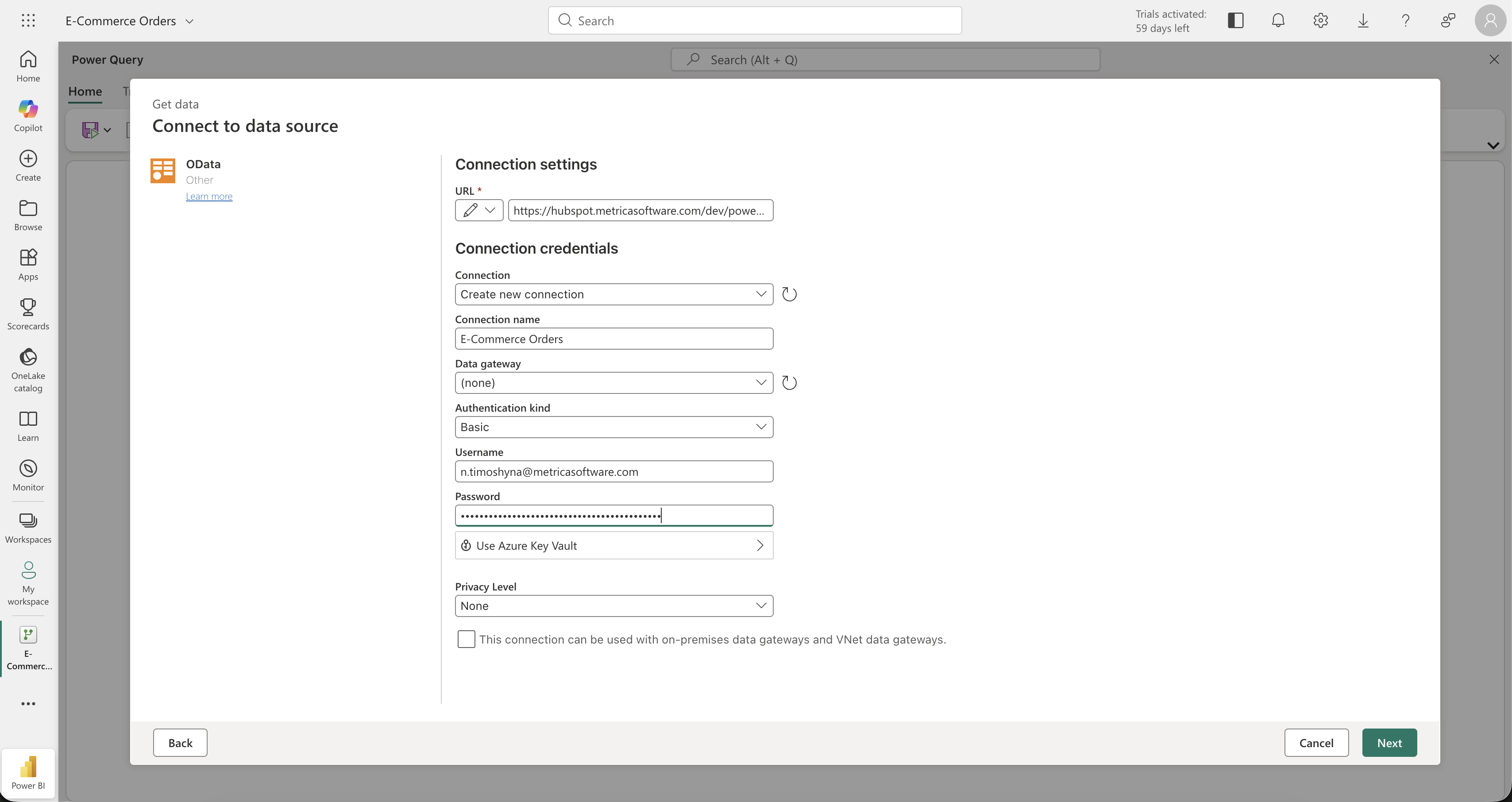
Task: Open URL input type dropdown
Action: tap(479, 210)
